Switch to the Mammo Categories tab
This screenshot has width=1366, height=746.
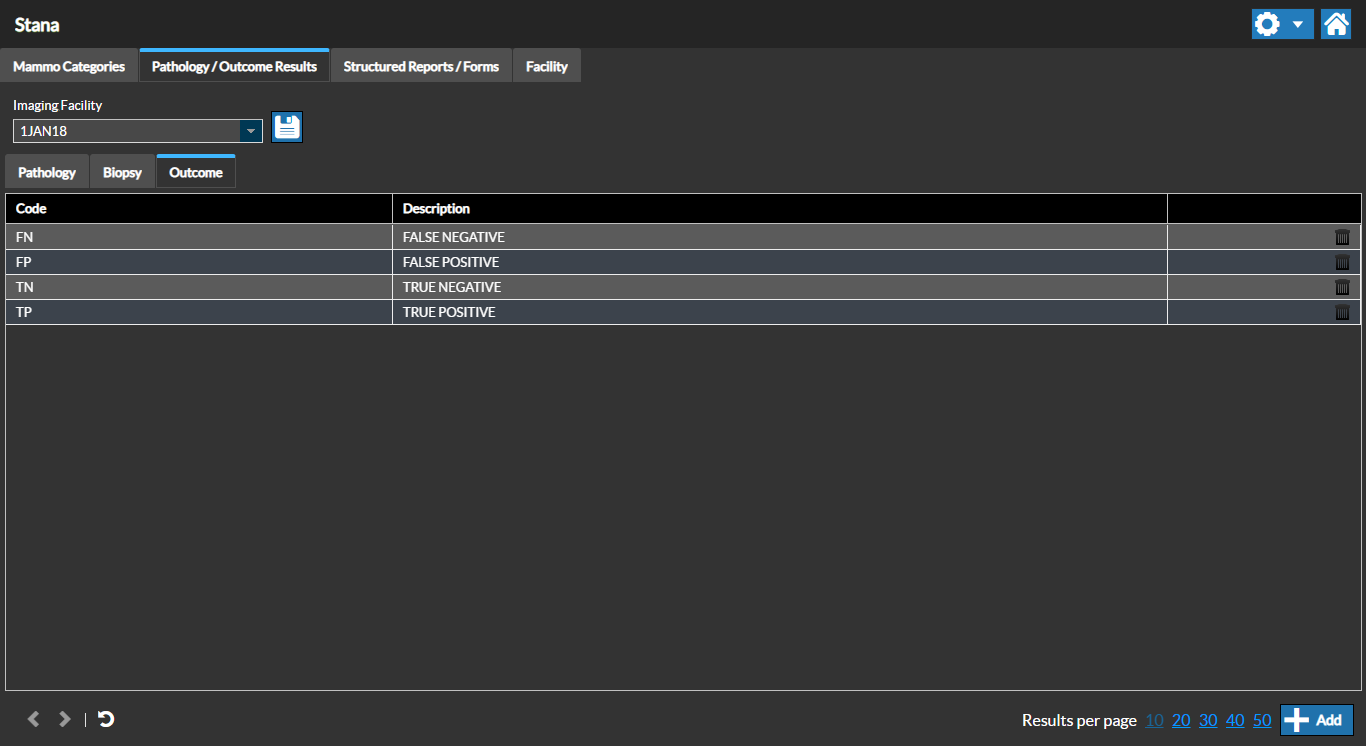click(69, 67)
